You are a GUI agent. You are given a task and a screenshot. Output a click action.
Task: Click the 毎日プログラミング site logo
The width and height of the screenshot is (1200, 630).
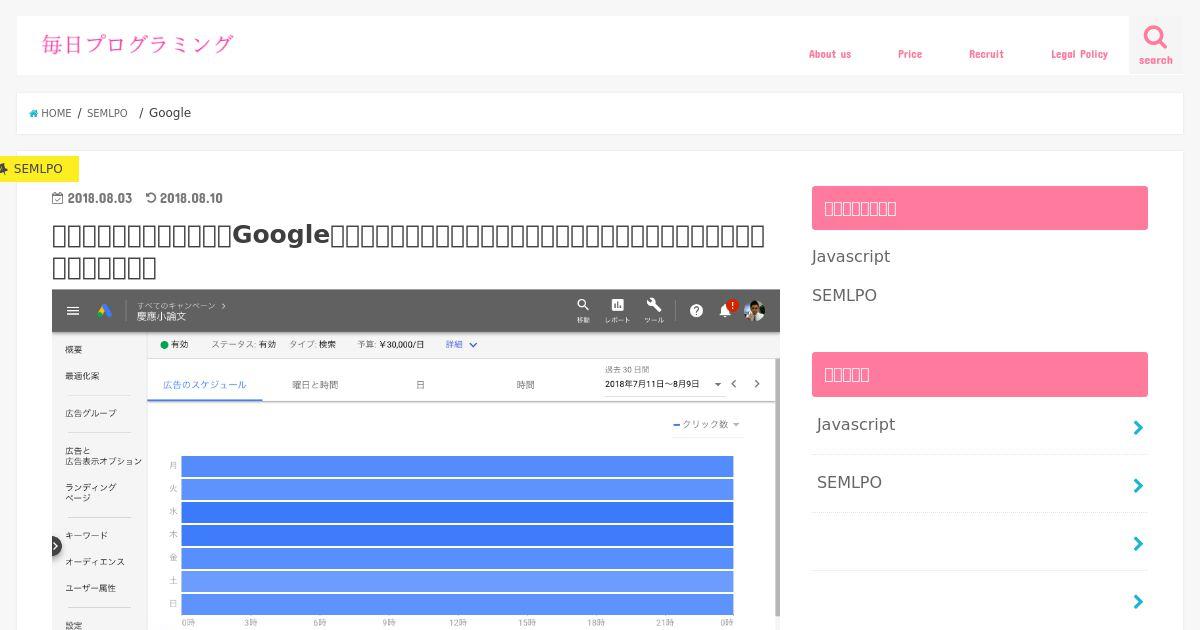coord(137,44)
